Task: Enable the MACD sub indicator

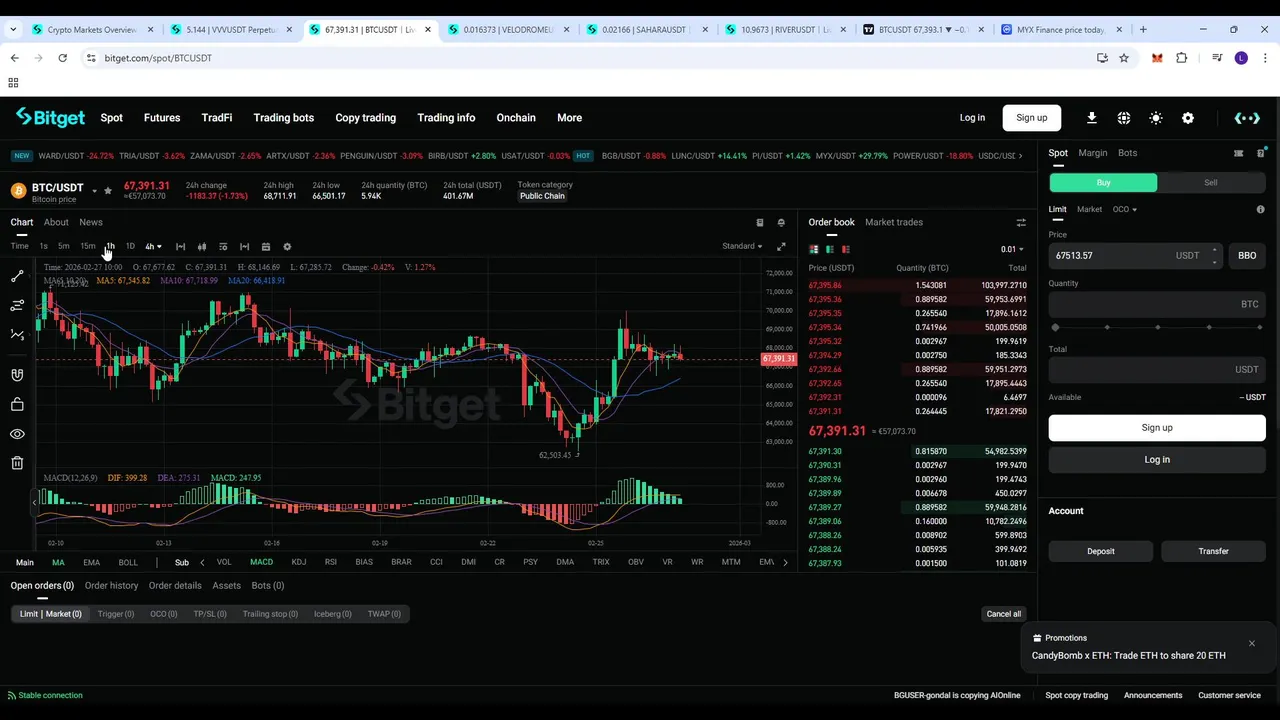Action: tap(261, 562)
